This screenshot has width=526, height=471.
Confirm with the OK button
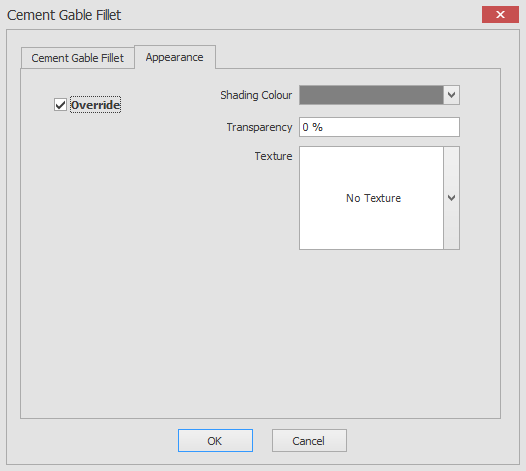tap(215, 440)
